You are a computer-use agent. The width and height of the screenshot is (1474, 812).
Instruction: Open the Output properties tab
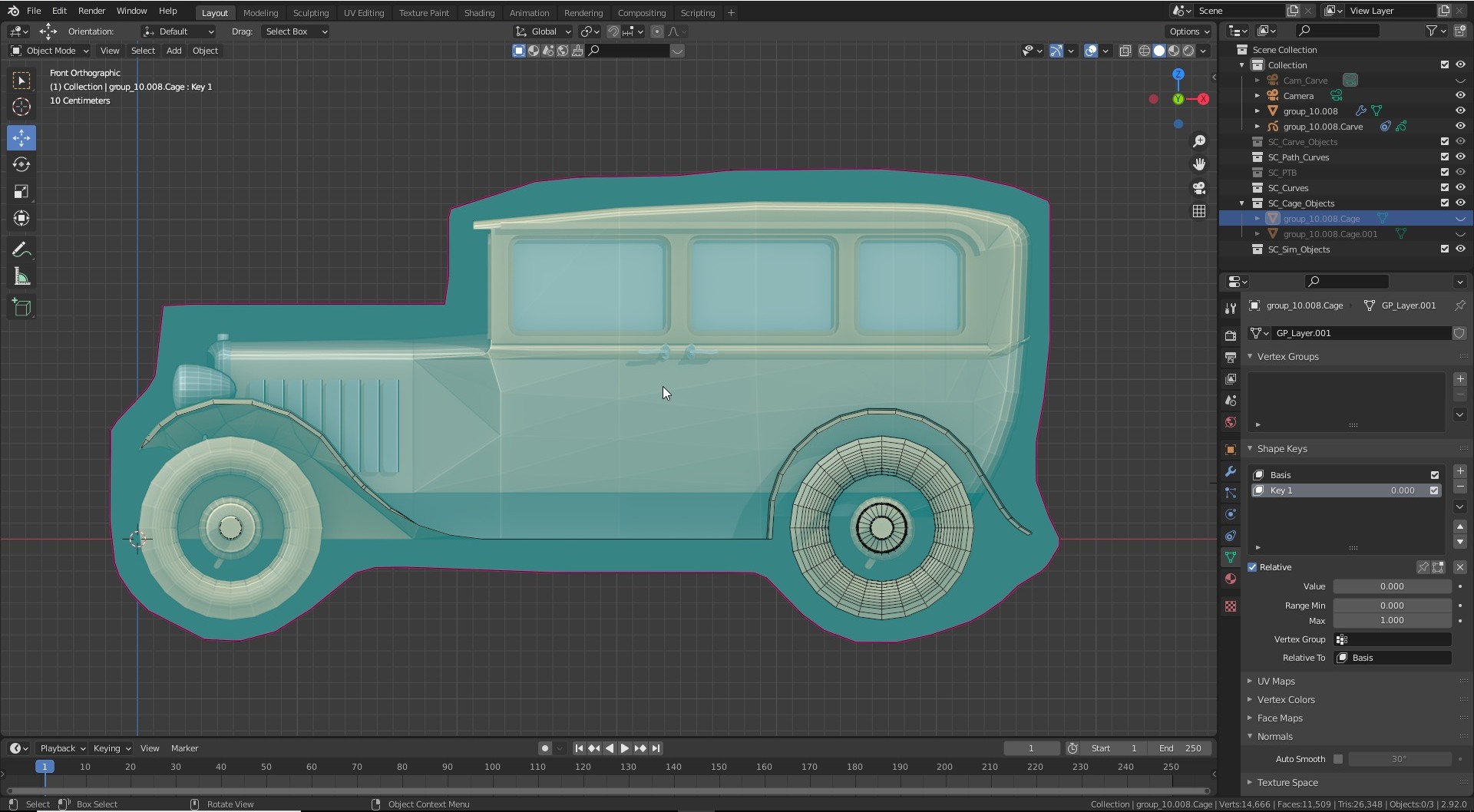[x=1231, y=358]
